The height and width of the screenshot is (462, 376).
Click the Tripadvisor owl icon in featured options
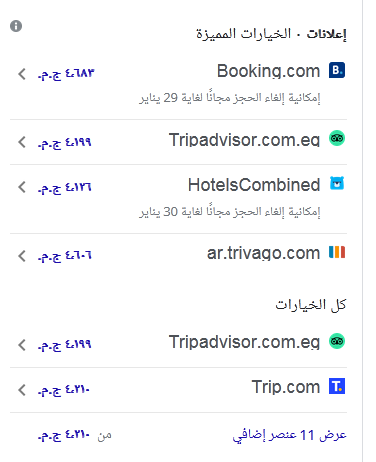(337, 138)
